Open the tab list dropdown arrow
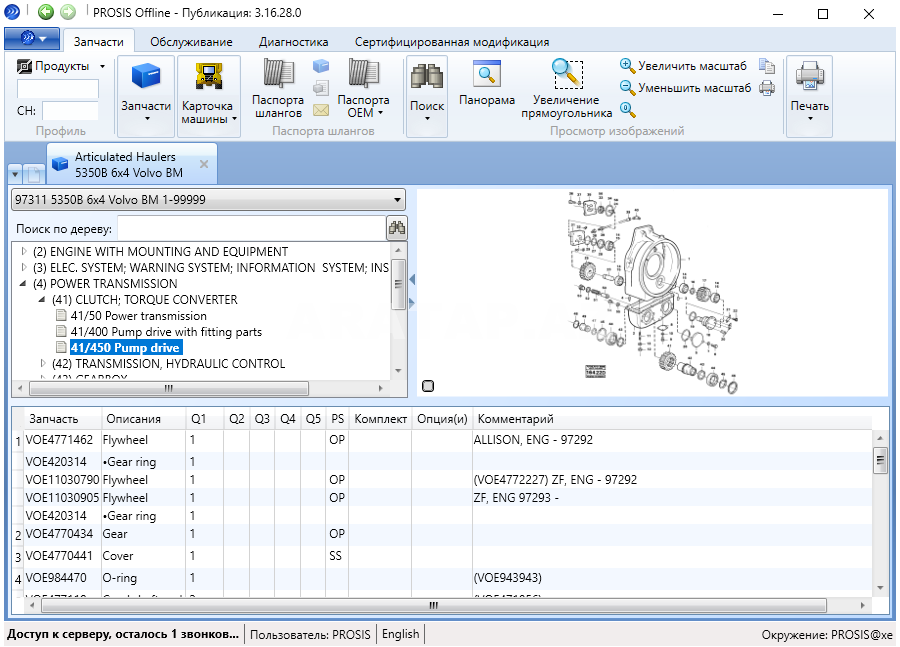Viewport: 900px width, 647px height. [15, 173]
